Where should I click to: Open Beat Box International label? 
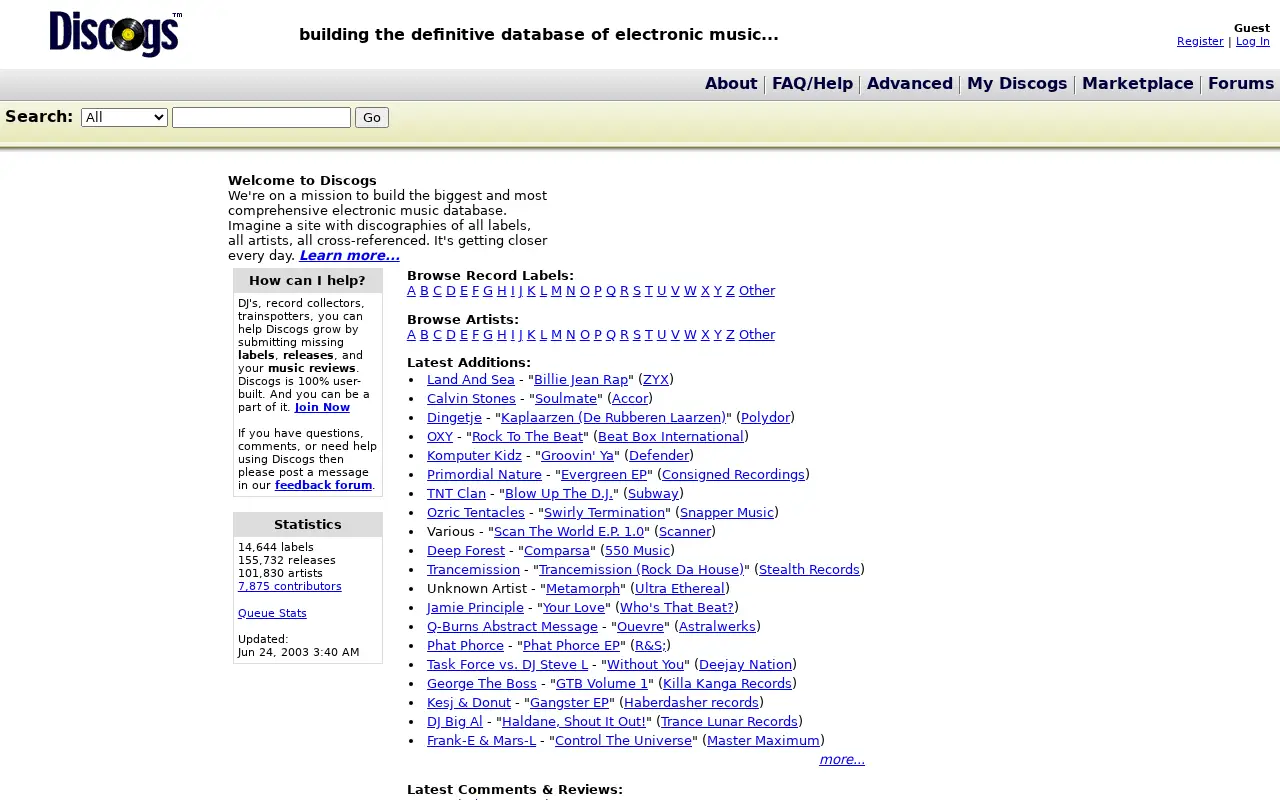click(671, 437)
